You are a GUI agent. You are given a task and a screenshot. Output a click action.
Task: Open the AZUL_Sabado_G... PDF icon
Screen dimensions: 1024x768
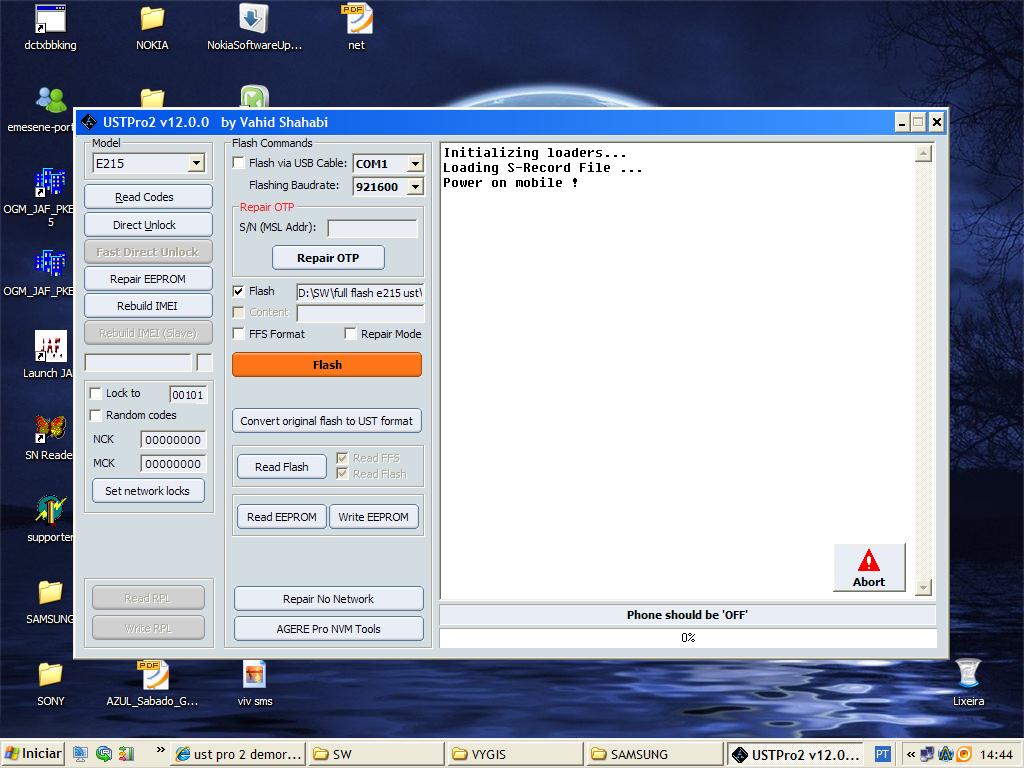pyautogui.click(x=152, y=684)
